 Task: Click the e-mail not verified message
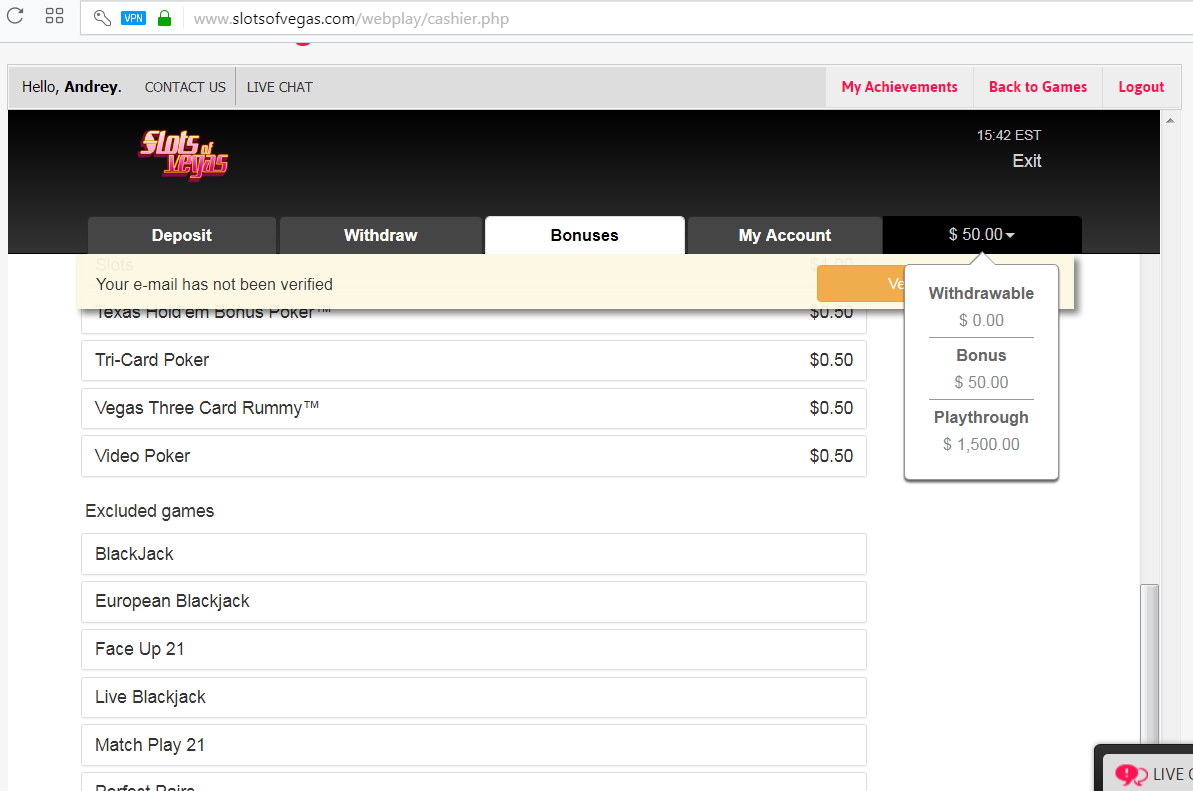click(x=215, y=284)
